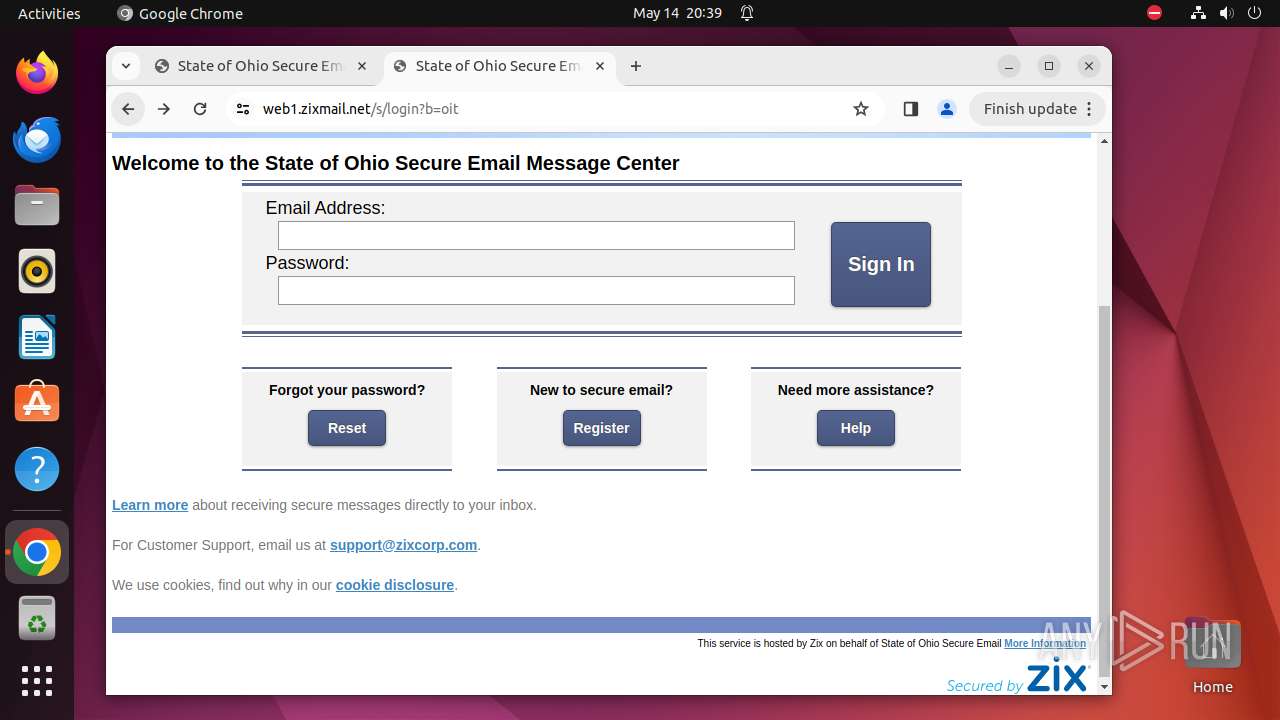1280x720 pixels.
Task: Open Ubuntu Software store icon
Action: point(37,403)
